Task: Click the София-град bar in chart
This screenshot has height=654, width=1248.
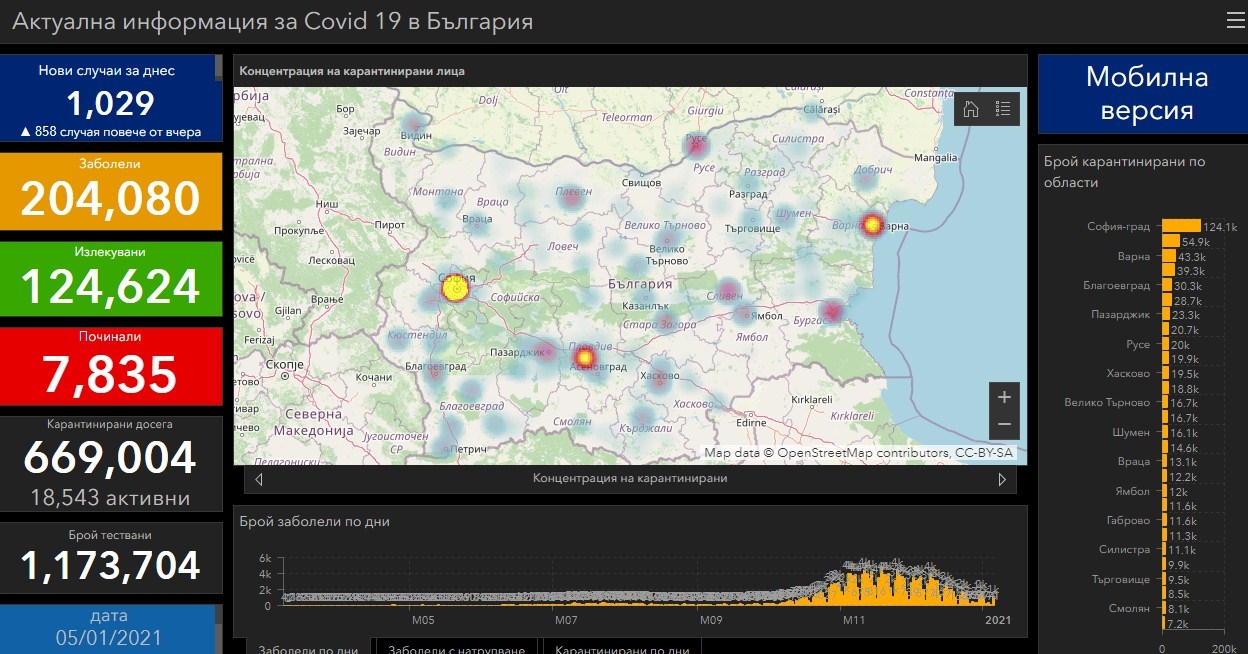Action: (x=1180, y=226)
